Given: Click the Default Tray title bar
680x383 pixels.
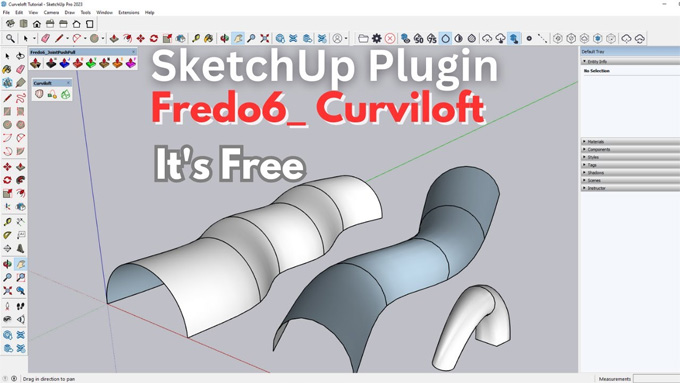Looking at the screenshot, I should [x=630, y=52].
